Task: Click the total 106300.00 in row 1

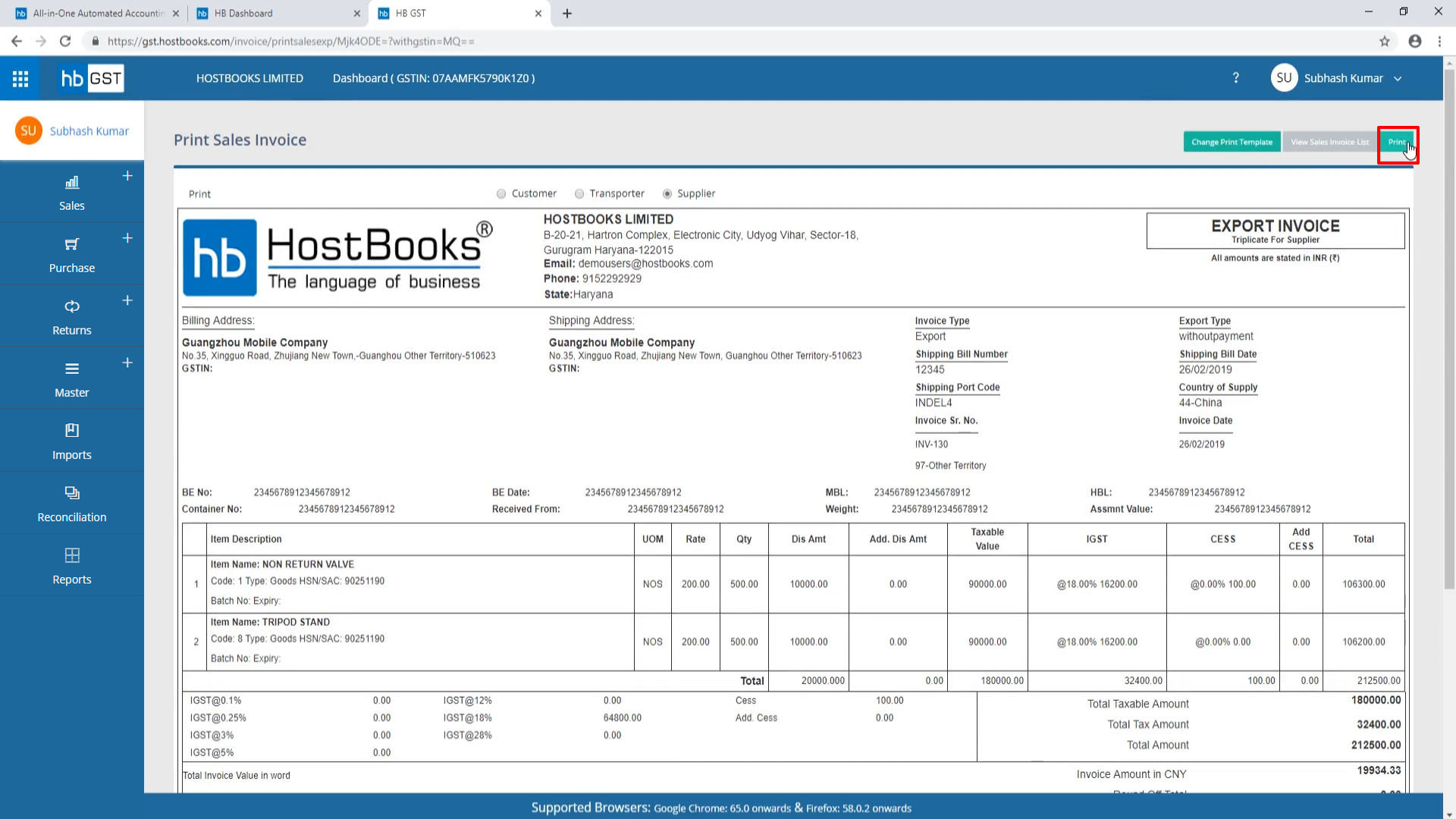Action: (1363, 584)
